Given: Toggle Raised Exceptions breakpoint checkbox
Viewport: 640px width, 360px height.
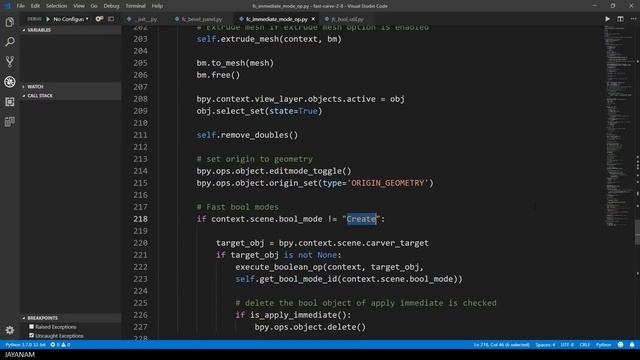Looking at the screenshot, I should (x=31, y=327).
